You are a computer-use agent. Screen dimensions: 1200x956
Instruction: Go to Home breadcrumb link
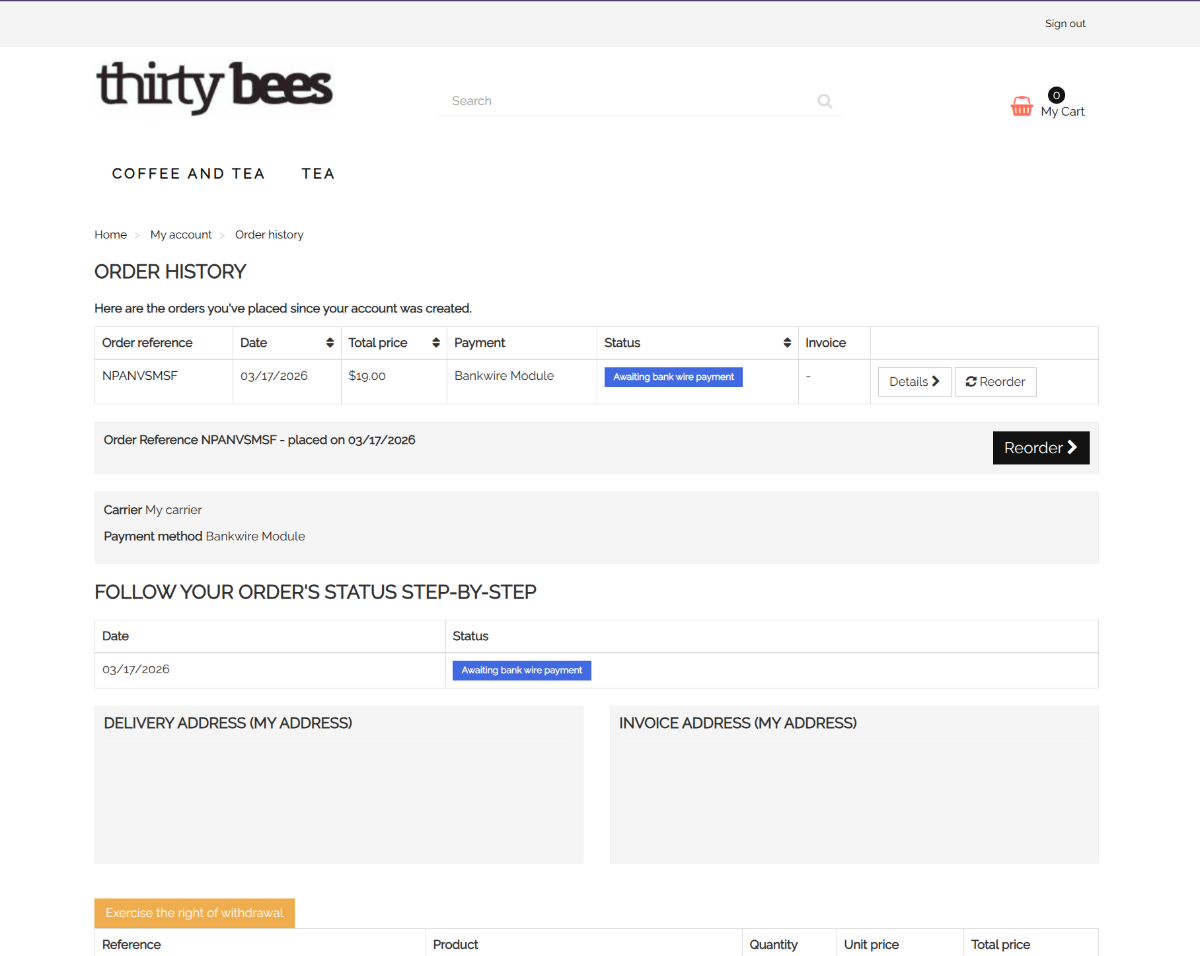pos(110,235)
